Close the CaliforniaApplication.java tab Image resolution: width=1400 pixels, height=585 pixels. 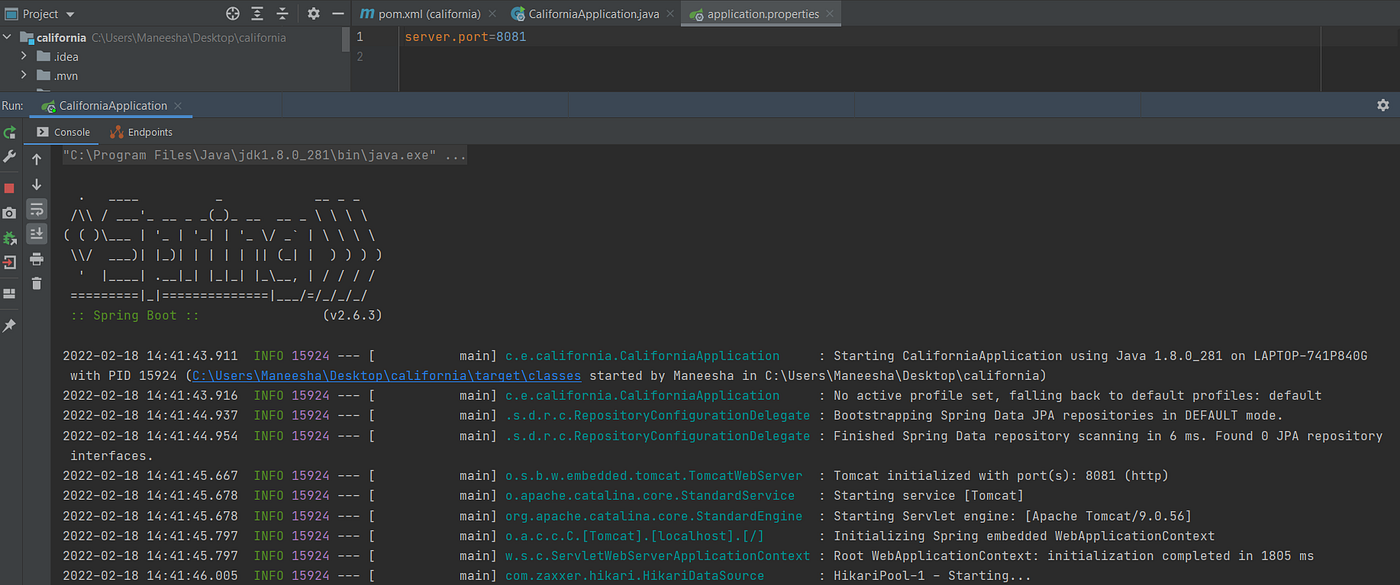[670, 14]
